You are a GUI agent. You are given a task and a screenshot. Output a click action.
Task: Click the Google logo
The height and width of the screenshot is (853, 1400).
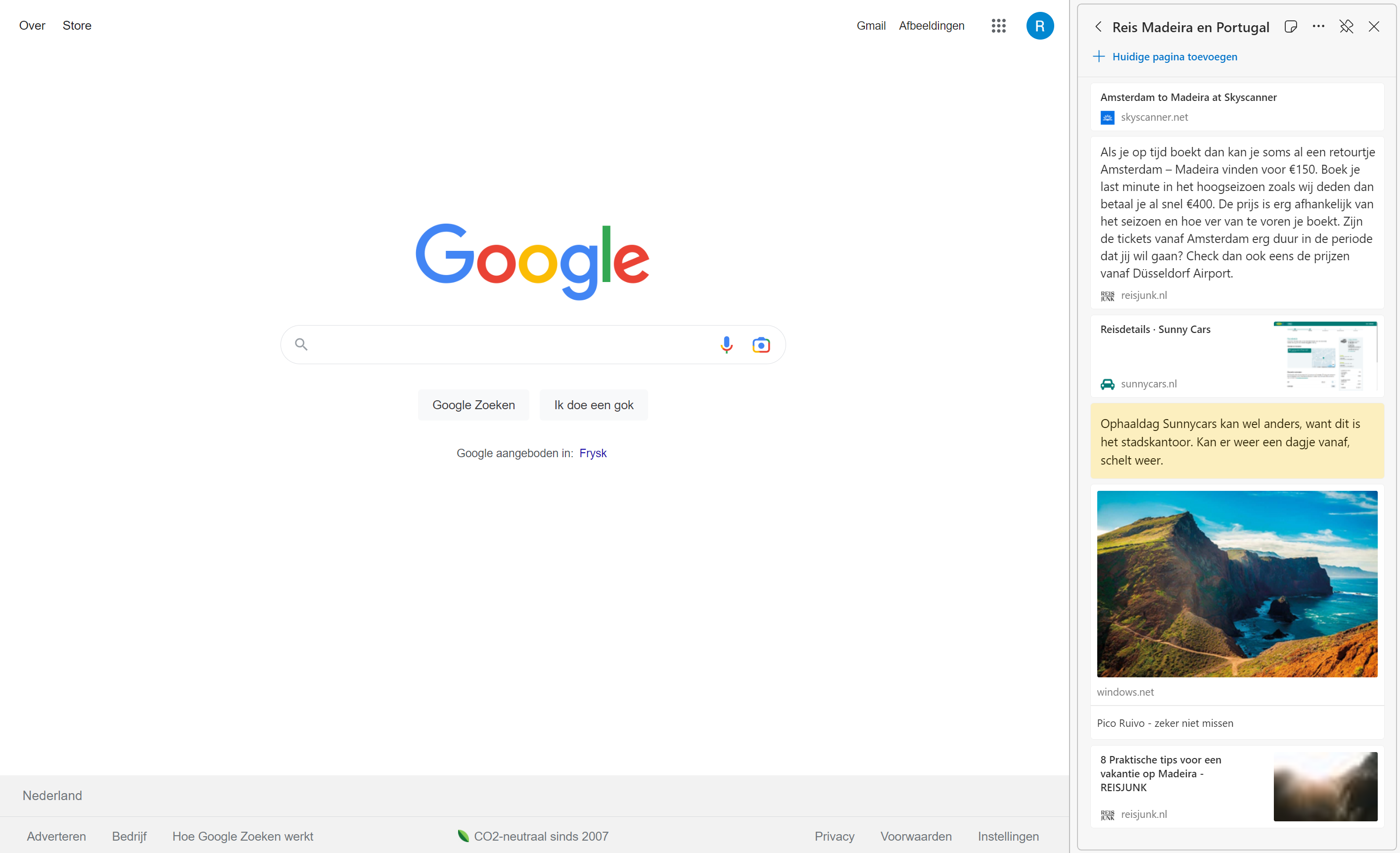(532, 261)
